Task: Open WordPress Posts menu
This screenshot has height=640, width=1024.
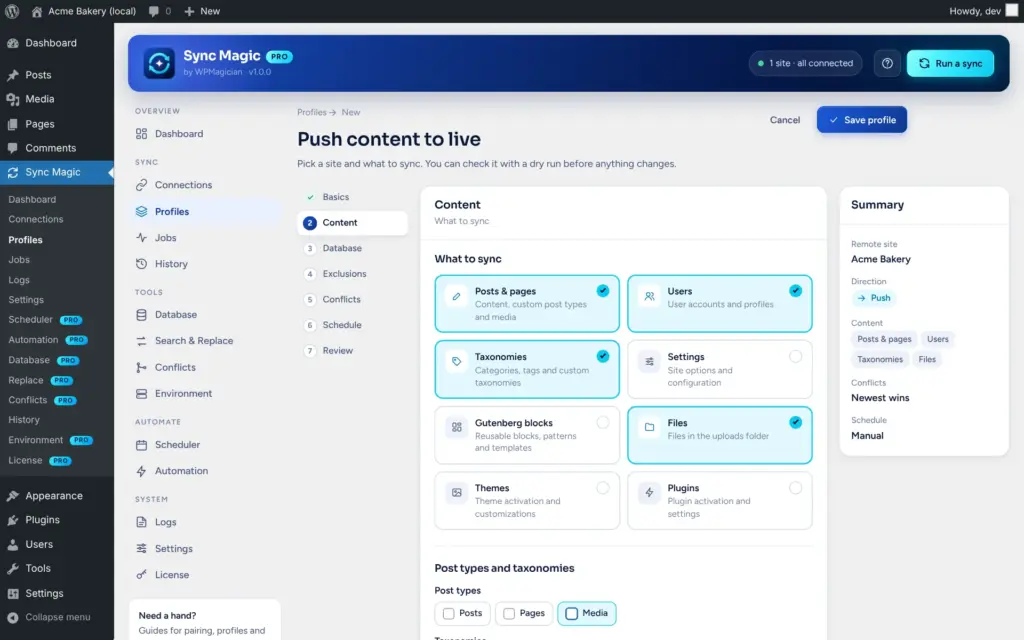Action: coord(57,75)
